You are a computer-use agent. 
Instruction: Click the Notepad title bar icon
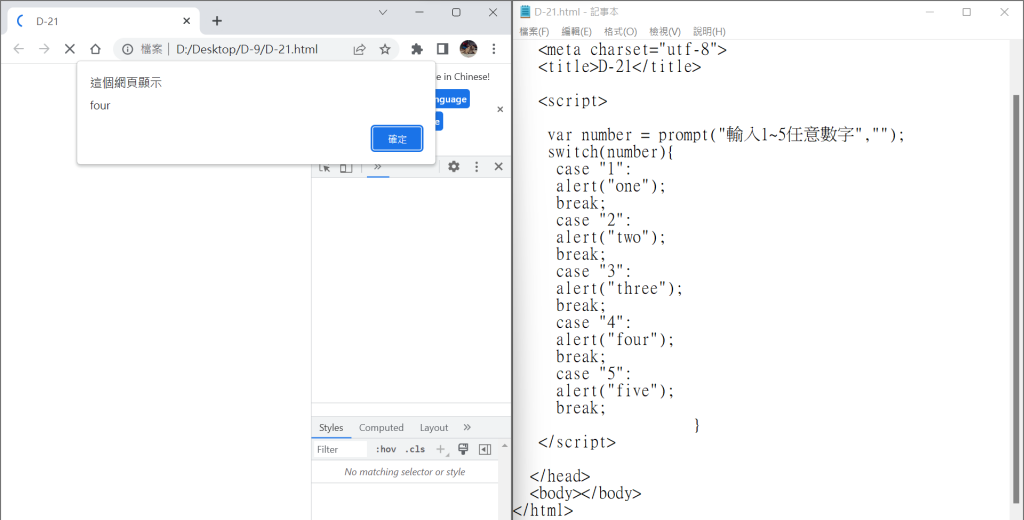pyautogui.click(x=525, y=12)
